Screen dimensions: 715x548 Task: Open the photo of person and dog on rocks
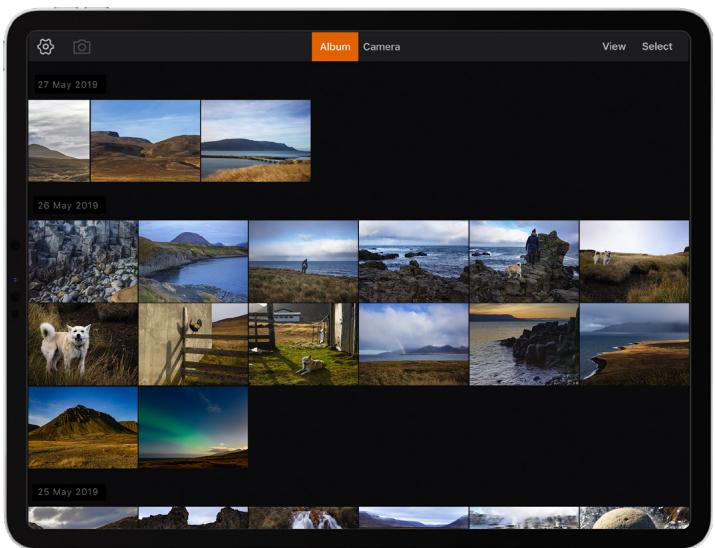coord(524,261)
